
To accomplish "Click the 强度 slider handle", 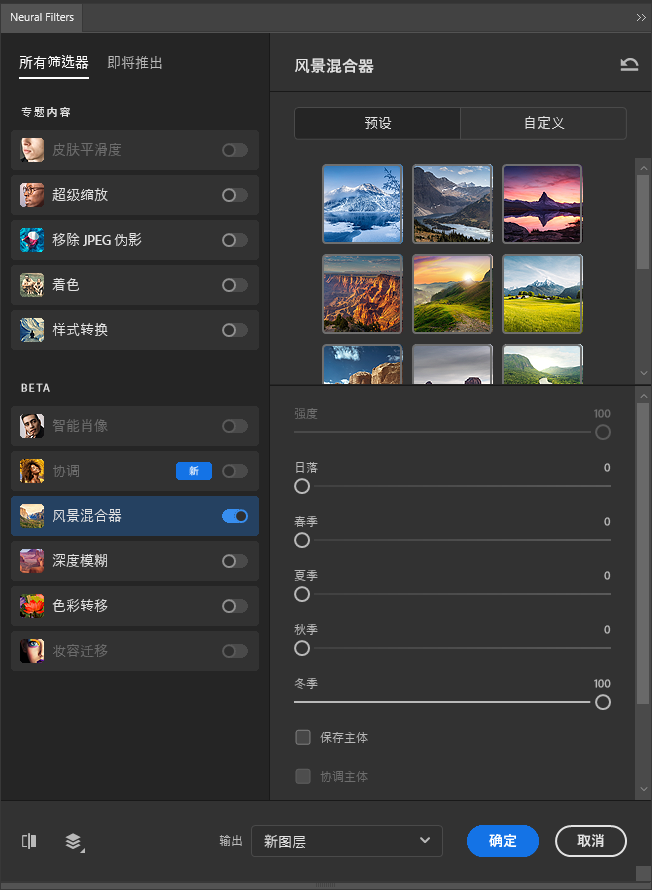I will pos(603,432).
